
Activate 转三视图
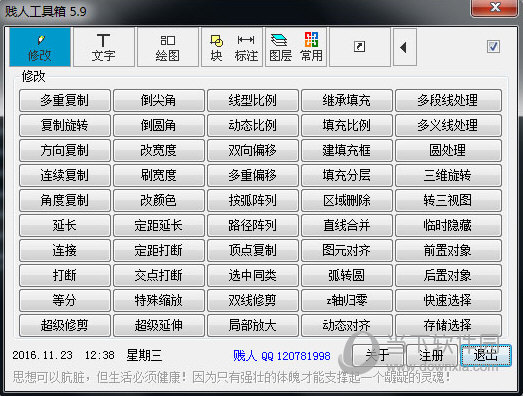click(x=448, y=200)
